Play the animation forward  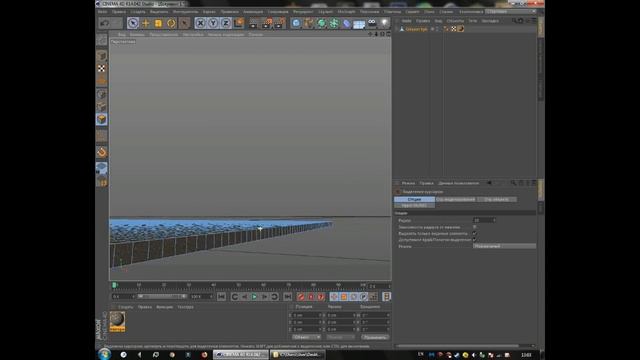[x=254, y=297]
